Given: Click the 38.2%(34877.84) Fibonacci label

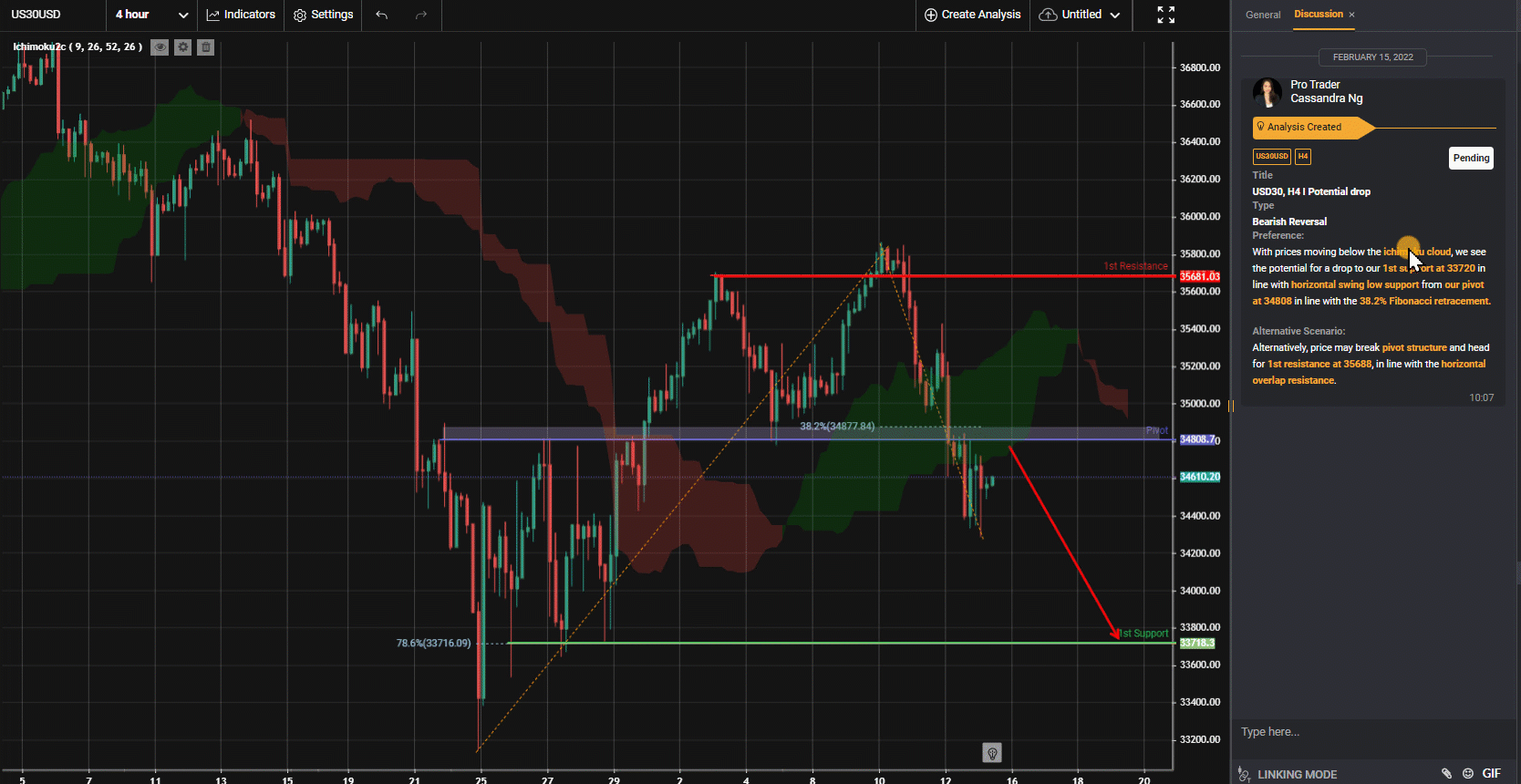Looking at the screenshot, I should pos(837,426).
